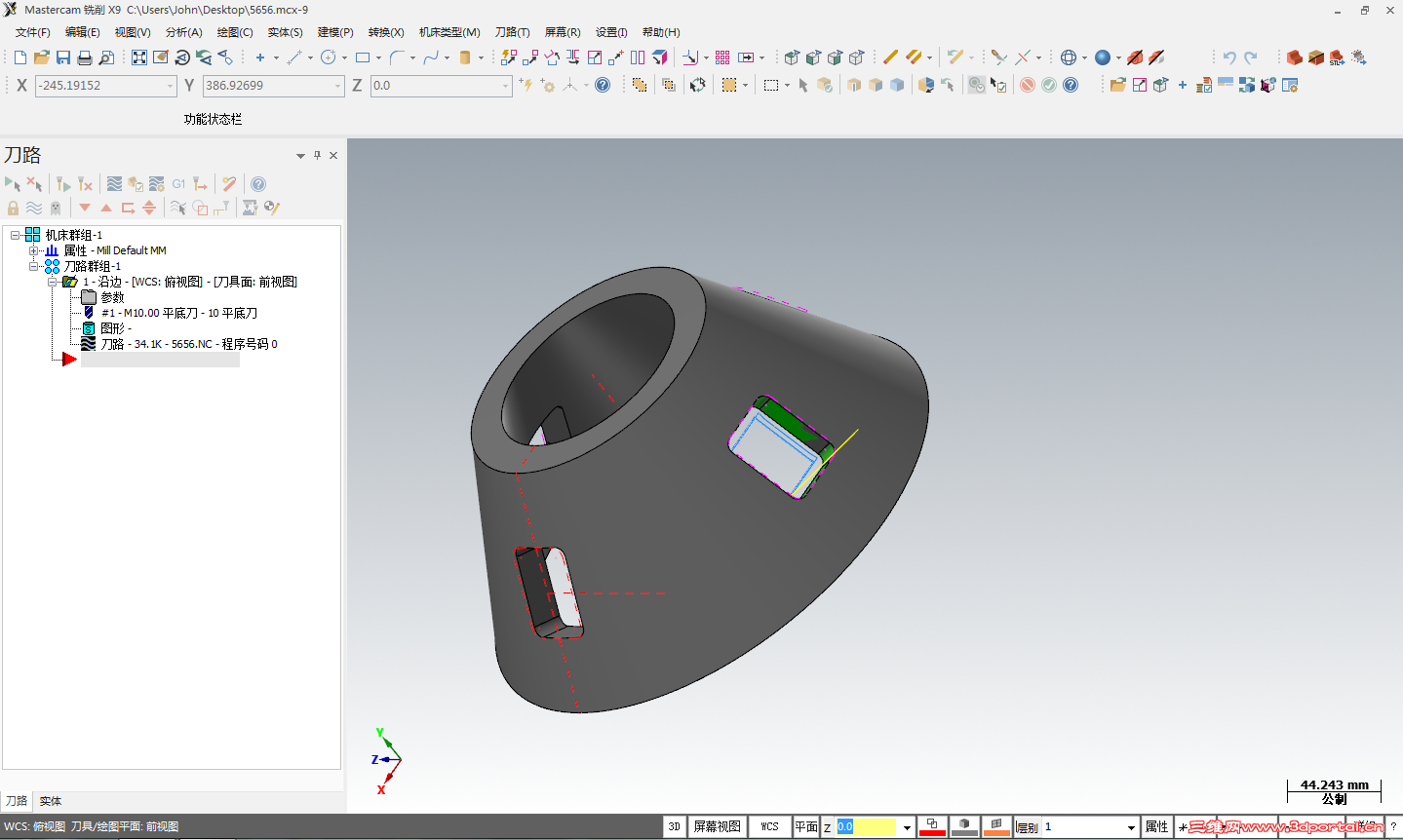This screenshot has width=1403, height=840.
Task: Toggle toolpath display ghost icon
Action: tap(56, 208)
